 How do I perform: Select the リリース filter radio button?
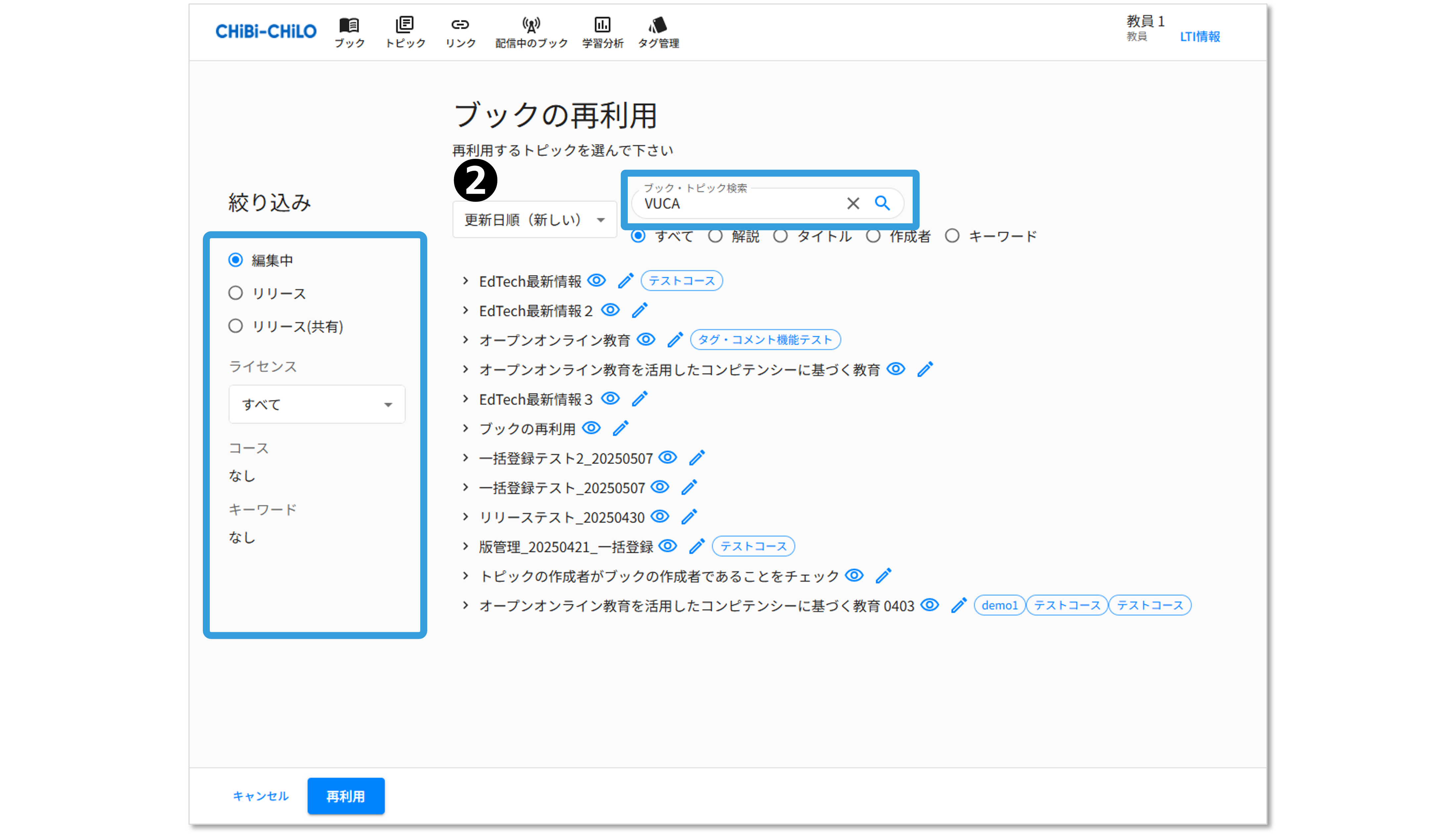coord(235,293)
